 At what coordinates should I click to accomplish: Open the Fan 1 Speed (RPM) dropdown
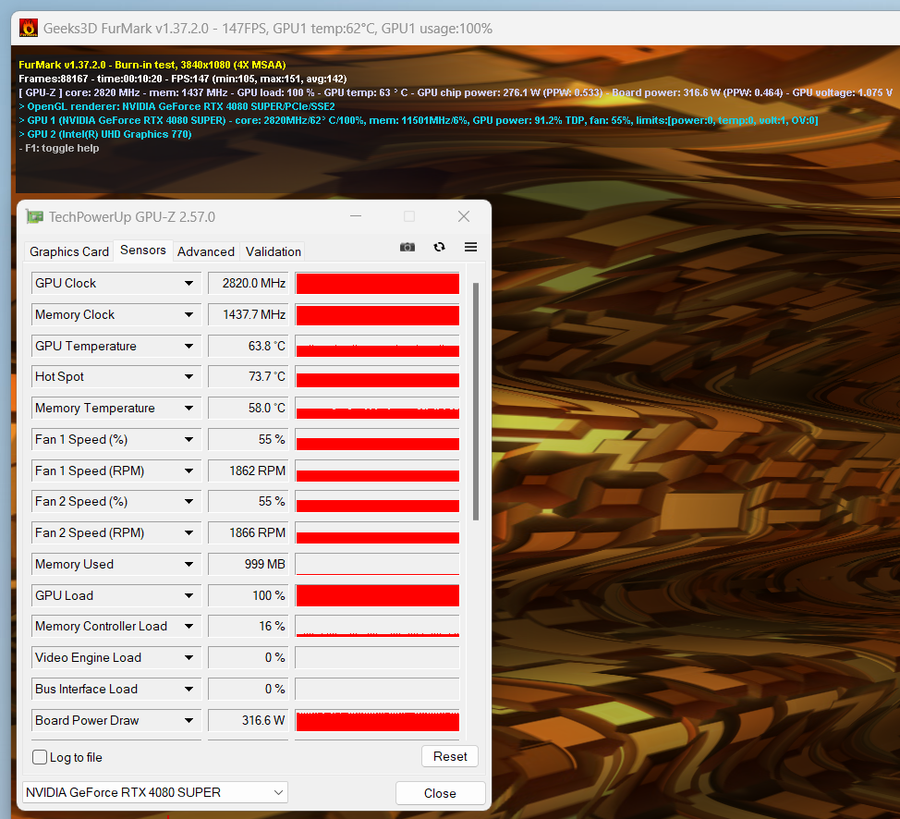click(x=188, y=471)
